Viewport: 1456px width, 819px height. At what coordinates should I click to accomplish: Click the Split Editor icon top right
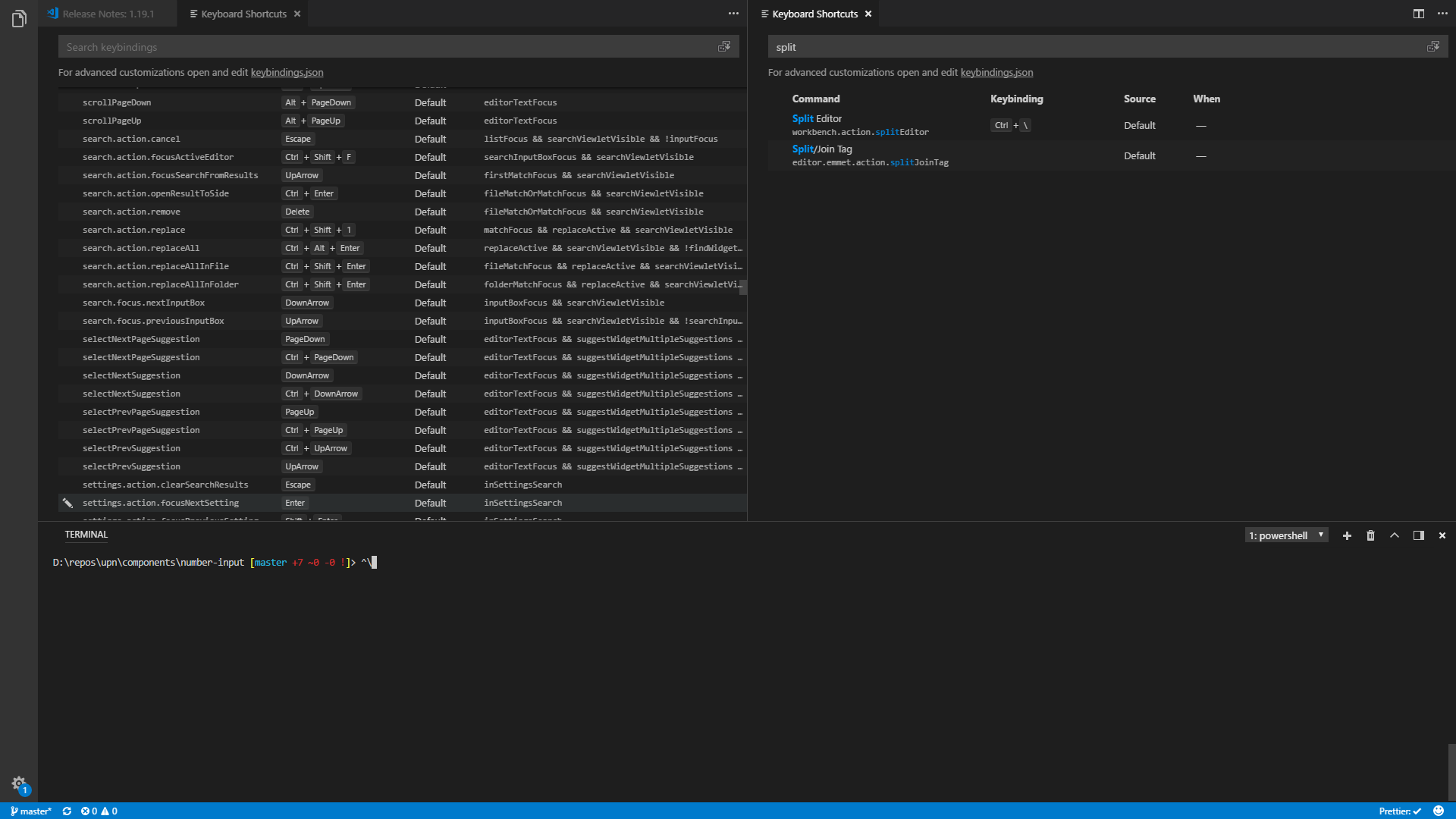(x=1417, y=14)
